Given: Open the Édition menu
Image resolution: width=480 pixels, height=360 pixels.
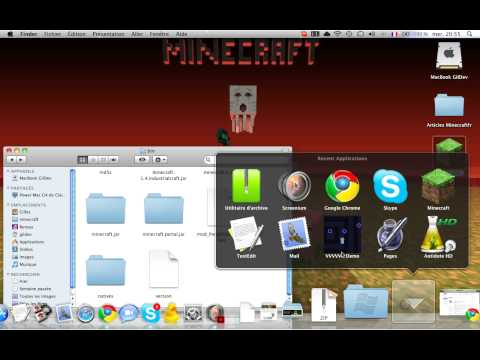Looking at the screenshot, I should (x=77, y=34).
